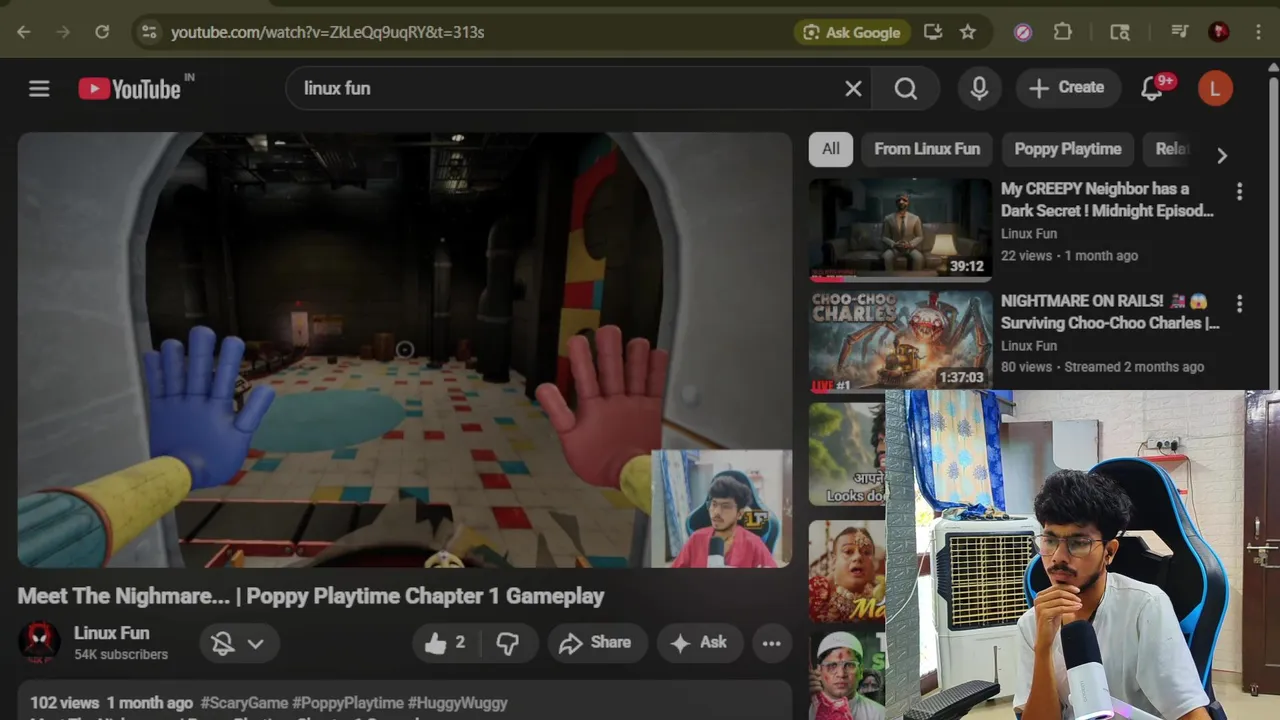
Task: Show more filter chips with the right arrow
Action: tap(1221, 155)
